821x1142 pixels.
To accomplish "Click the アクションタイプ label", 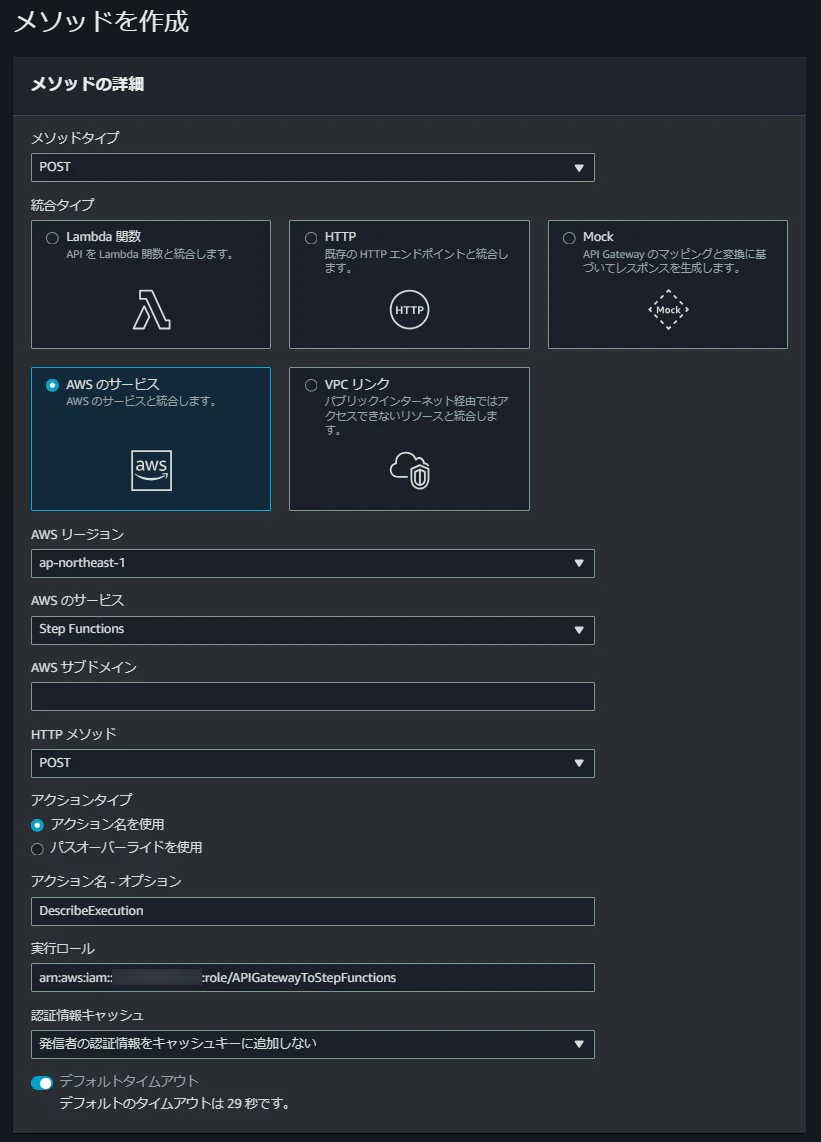I will point(82,800).
